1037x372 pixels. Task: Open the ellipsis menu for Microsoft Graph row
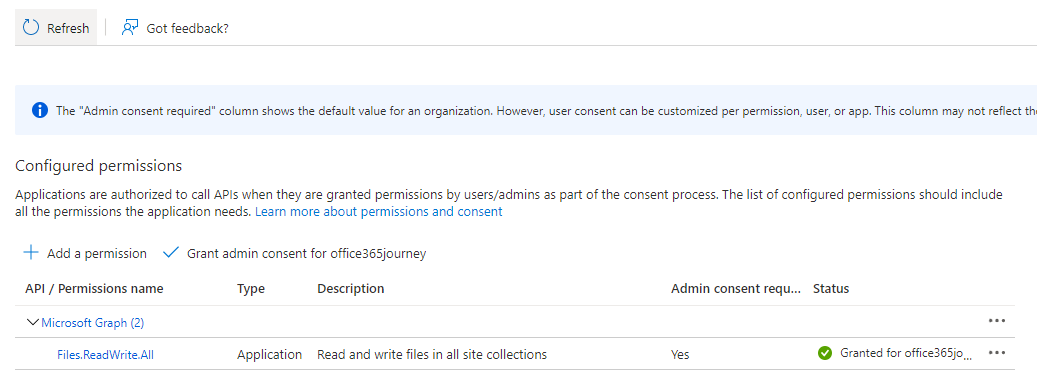(x=997, y=321)
